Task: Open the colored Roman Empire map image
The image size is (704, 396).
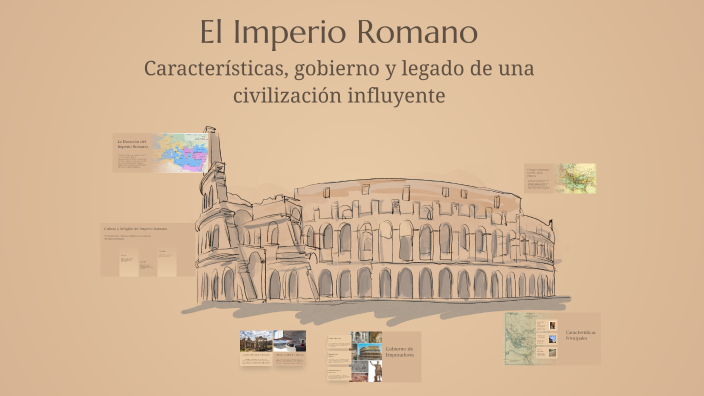Action: point(180,153)
